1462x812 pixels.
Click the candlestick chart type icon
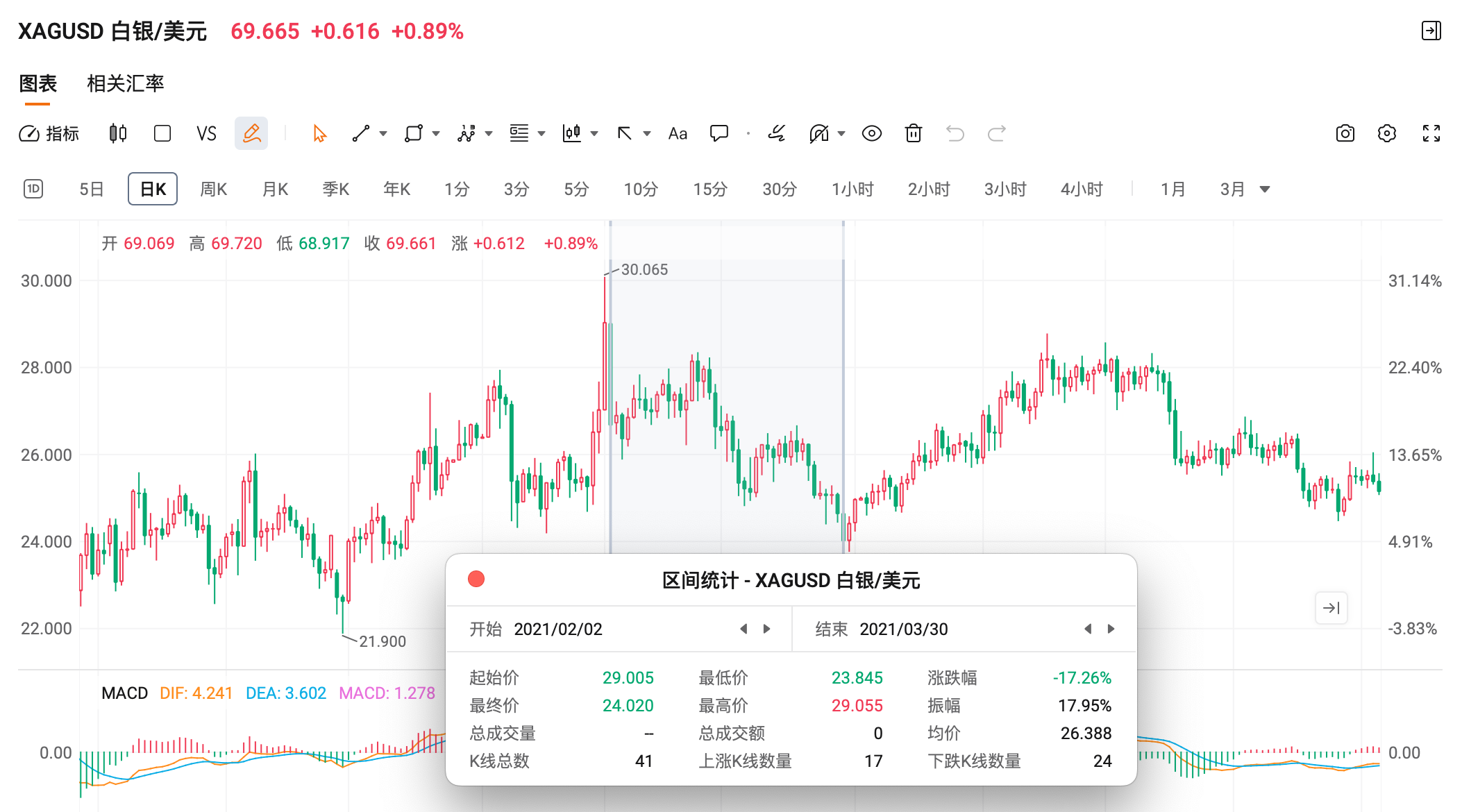click(x=118, y=133)
